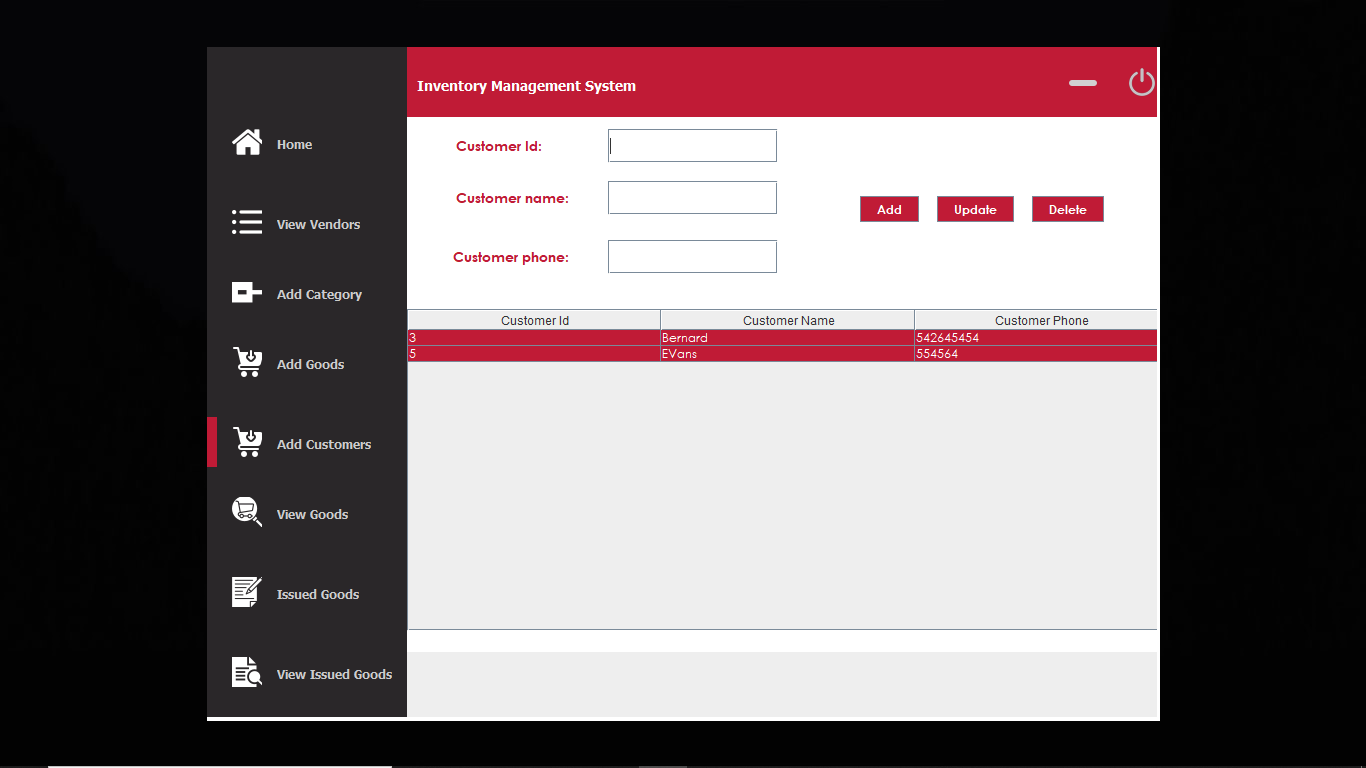Click the phone cell 554564
The height and width of the screenshot is (768, 1366).
[1036, 354]
